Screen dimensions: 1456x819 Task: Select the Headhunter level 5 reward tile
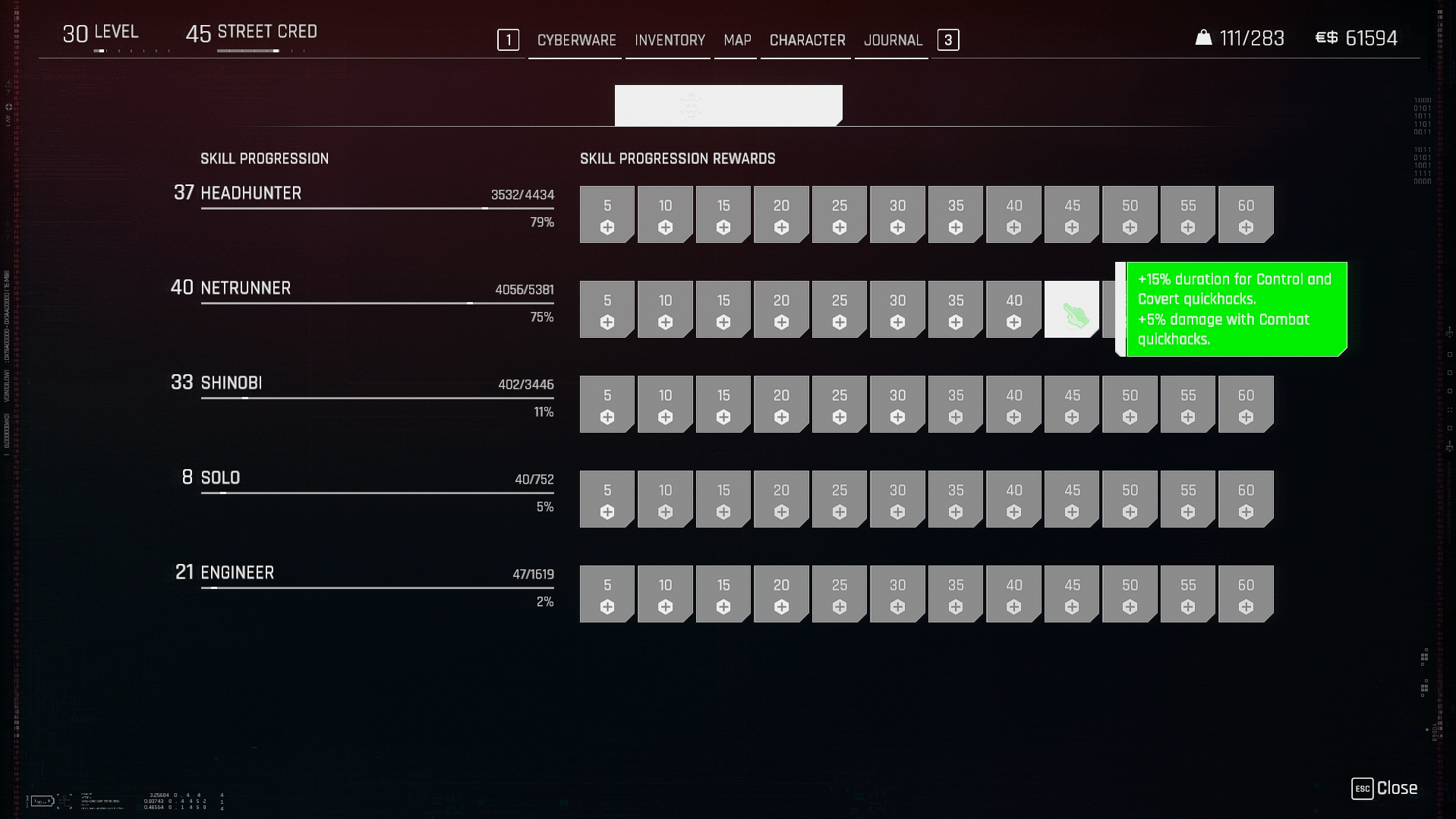pyautogui.click(x=607, y=215)
